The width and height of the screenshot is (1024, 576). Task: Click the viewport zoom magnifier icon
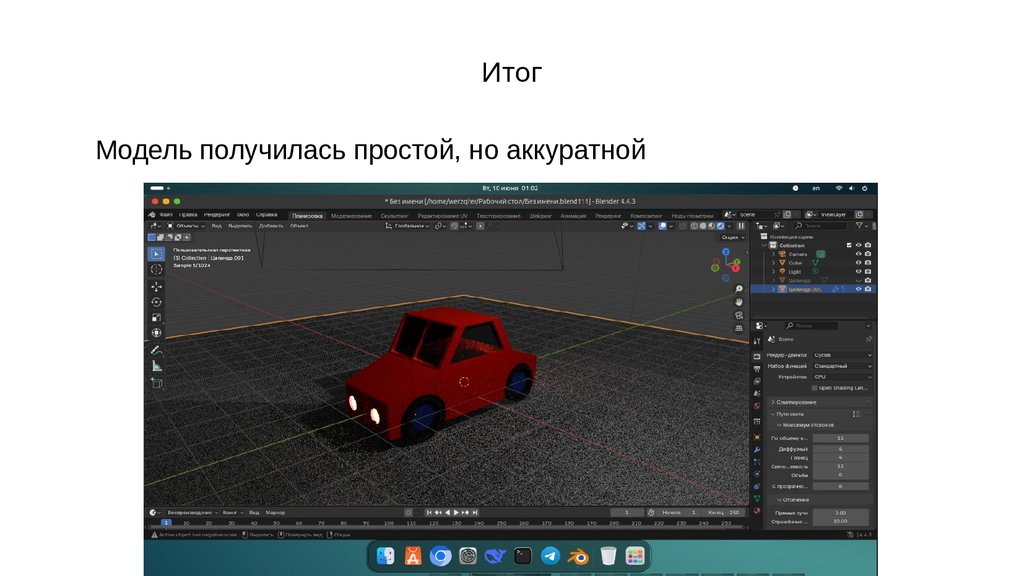[x=739, y=288]
